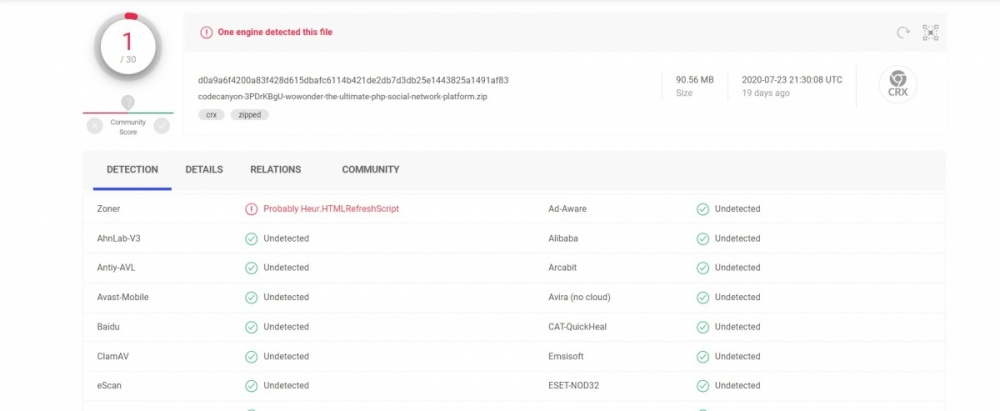Click the Community Score label
This screenshot has height=411, width=1000.
point(128,127)
